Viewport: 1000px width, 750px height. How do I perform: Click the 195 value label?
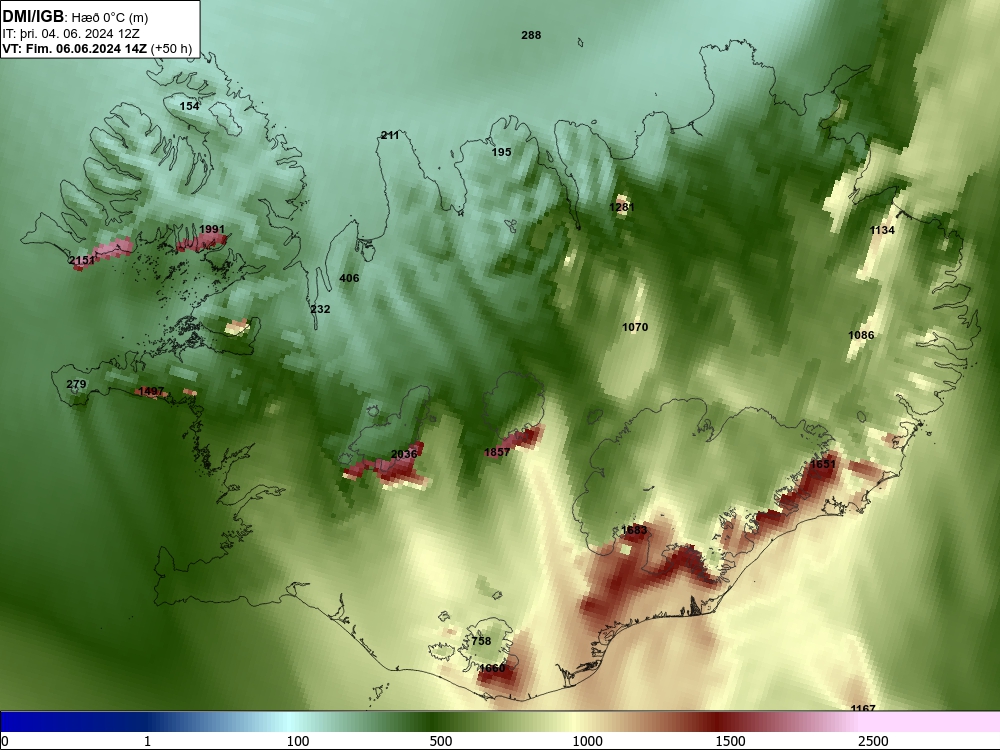[x=501, y=152]
